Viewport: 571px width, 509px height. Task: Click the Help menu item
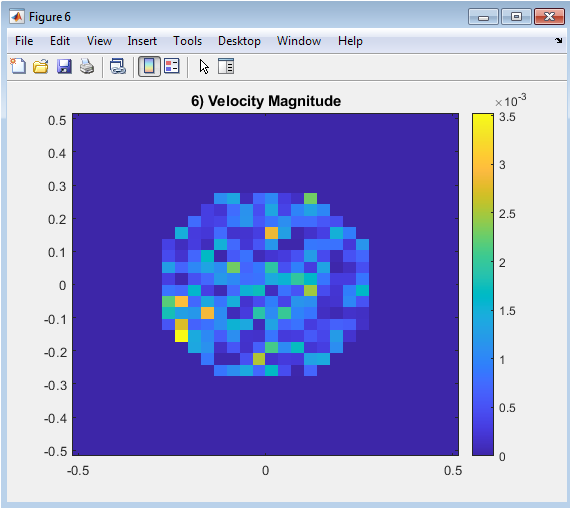350,41
